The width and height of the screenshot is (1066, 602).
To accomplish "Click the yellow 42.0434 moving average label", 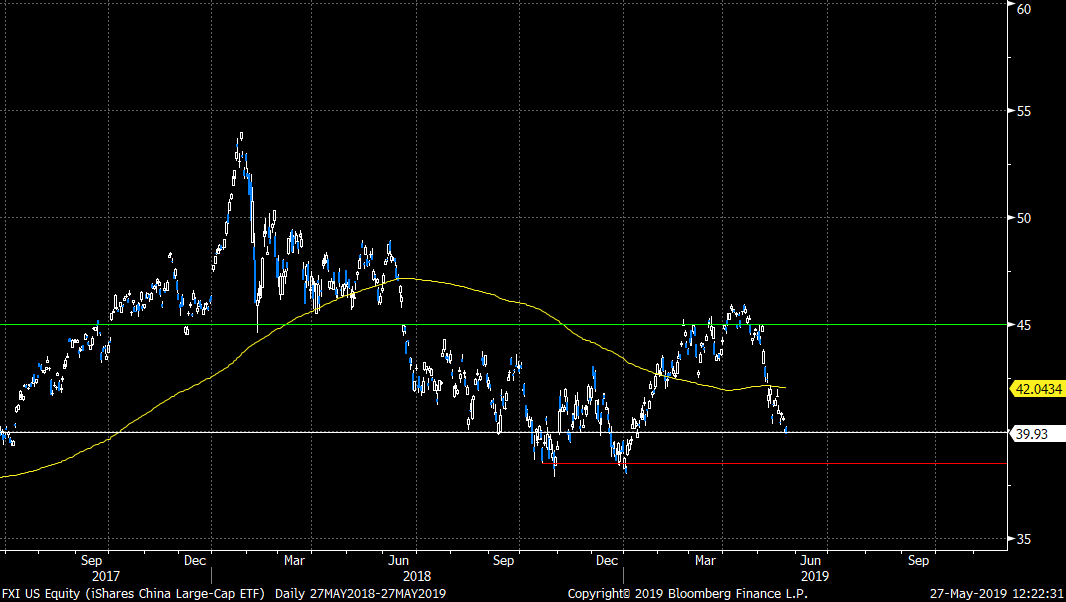I will 1038,389.
